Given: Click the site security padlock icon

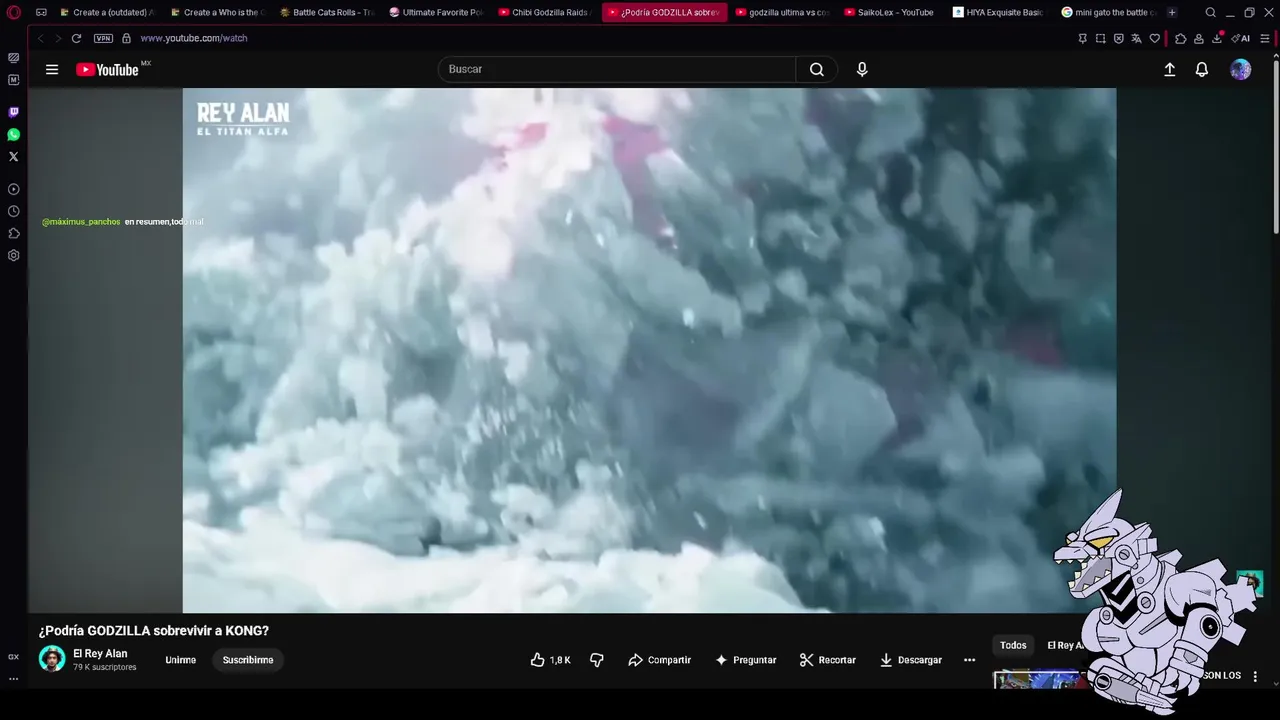Looking at the screenshot, I should [126, 38].
